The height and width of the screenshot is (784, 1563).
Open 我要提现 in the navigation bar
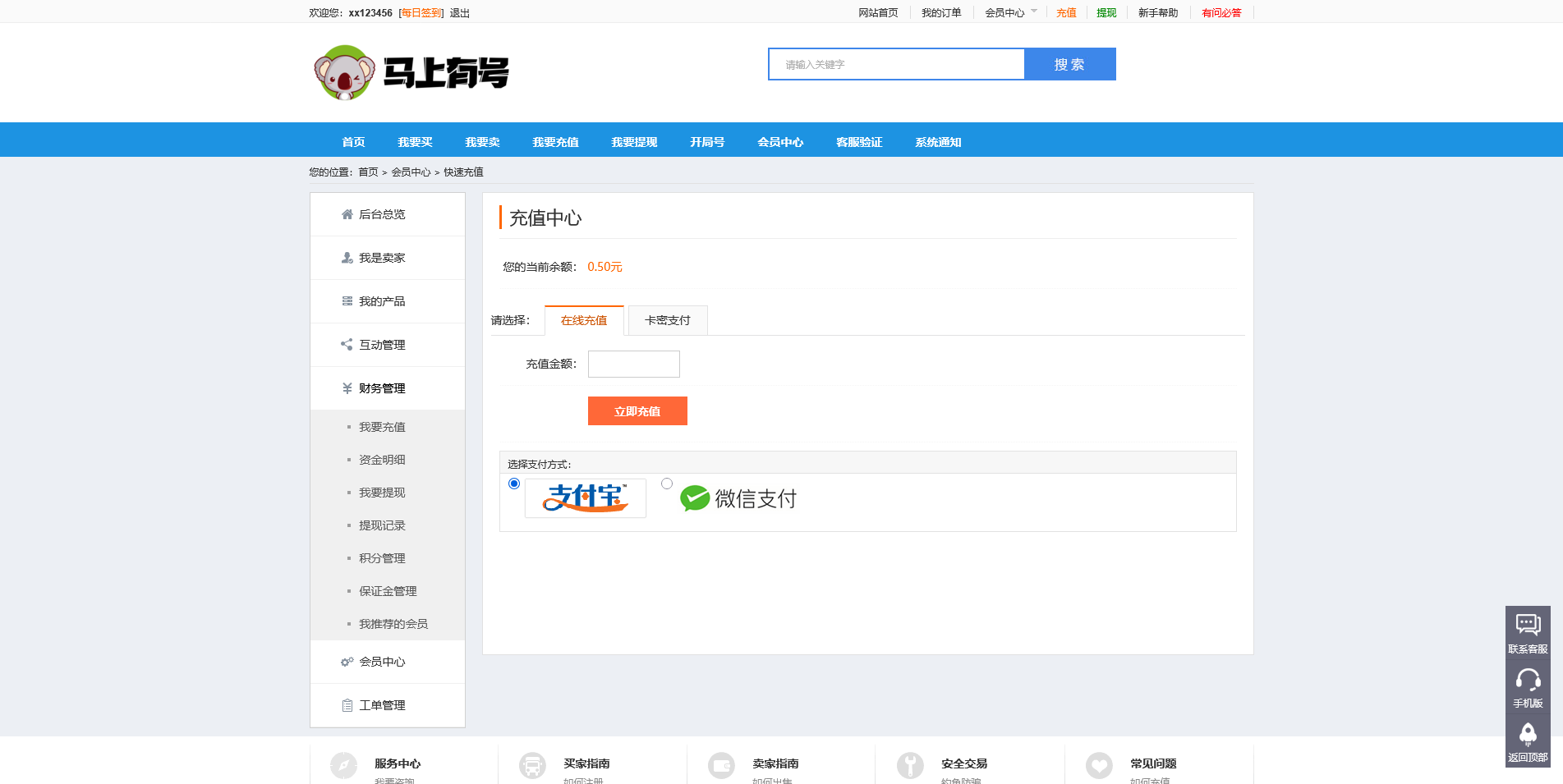[634, 142]
